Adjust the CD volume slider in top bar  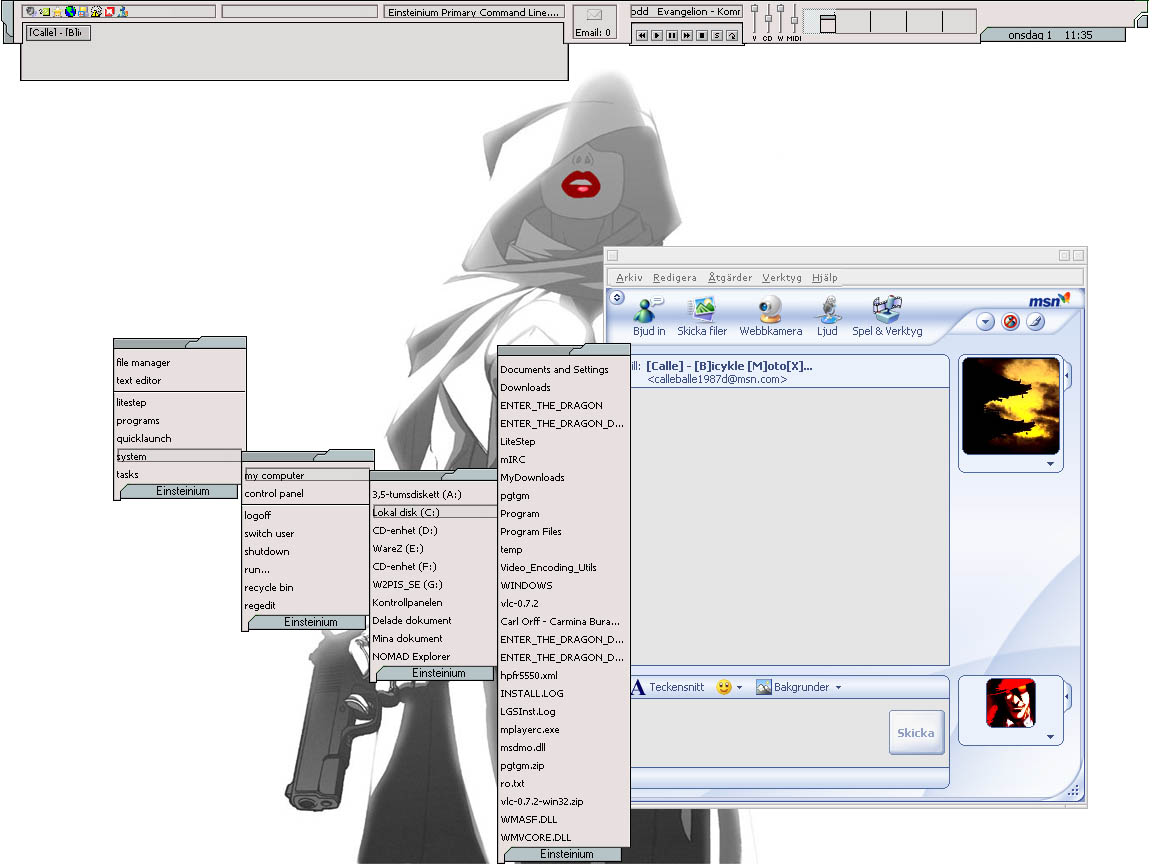tap(768, 16)
